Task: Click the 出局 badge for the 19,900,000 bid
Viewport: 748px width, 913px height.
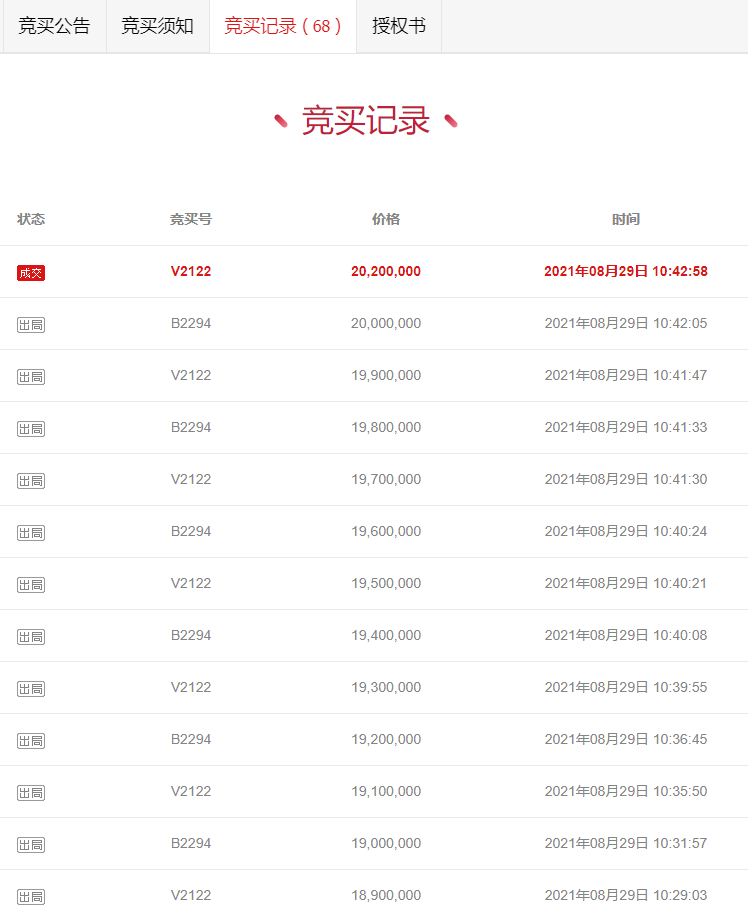Action: pyautogui.click(x=31, y=376)
